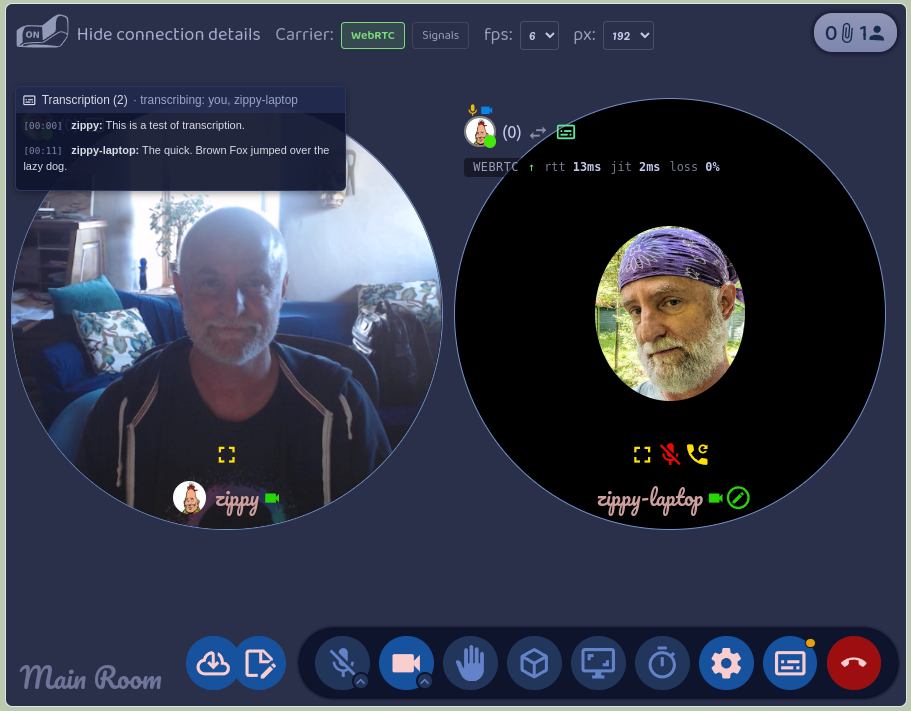Screen dimensions: 911x711
Task: Click the zippy-laptop profile photo
Action: point(670,314)
